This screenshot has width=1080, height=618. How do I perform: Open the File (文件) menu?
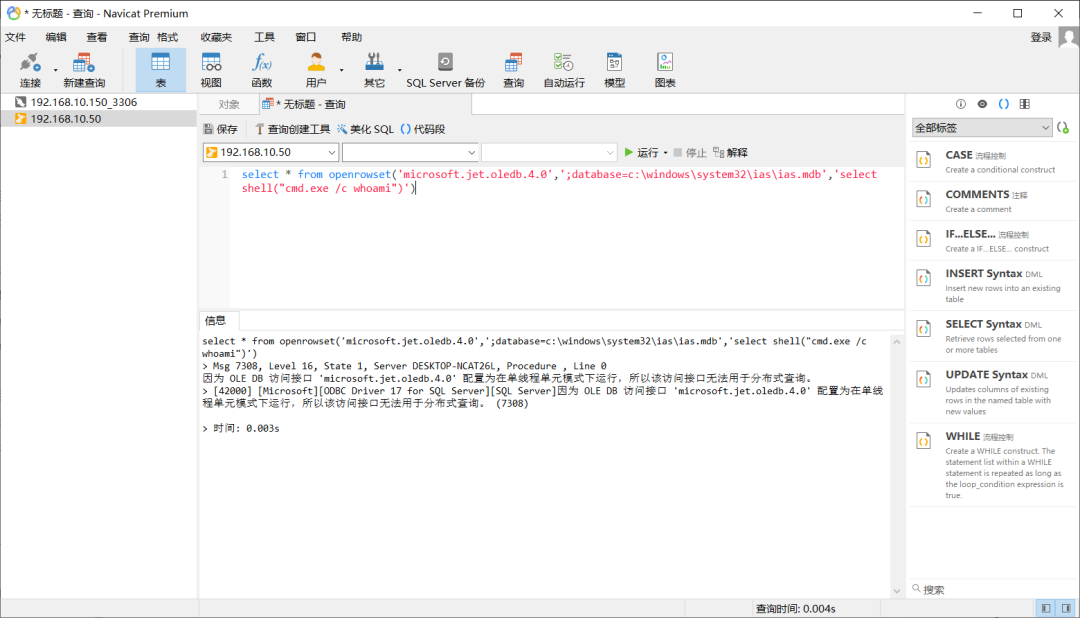[x=15, y=37]
